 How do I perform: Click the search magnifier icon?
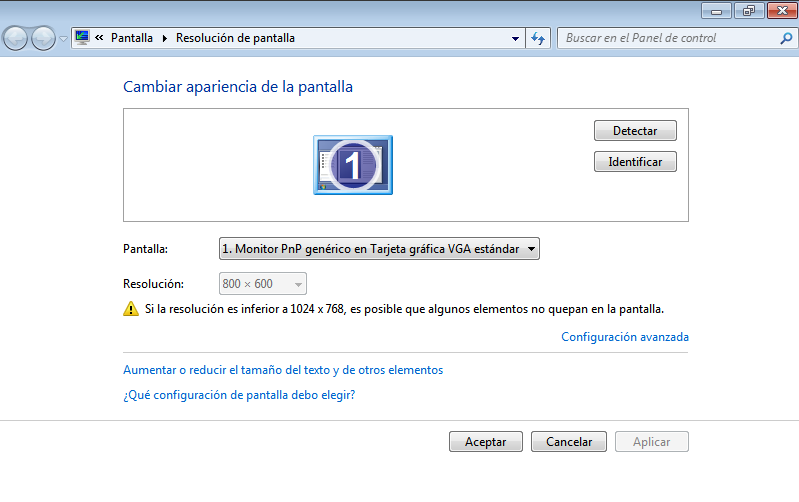[786, 38]
